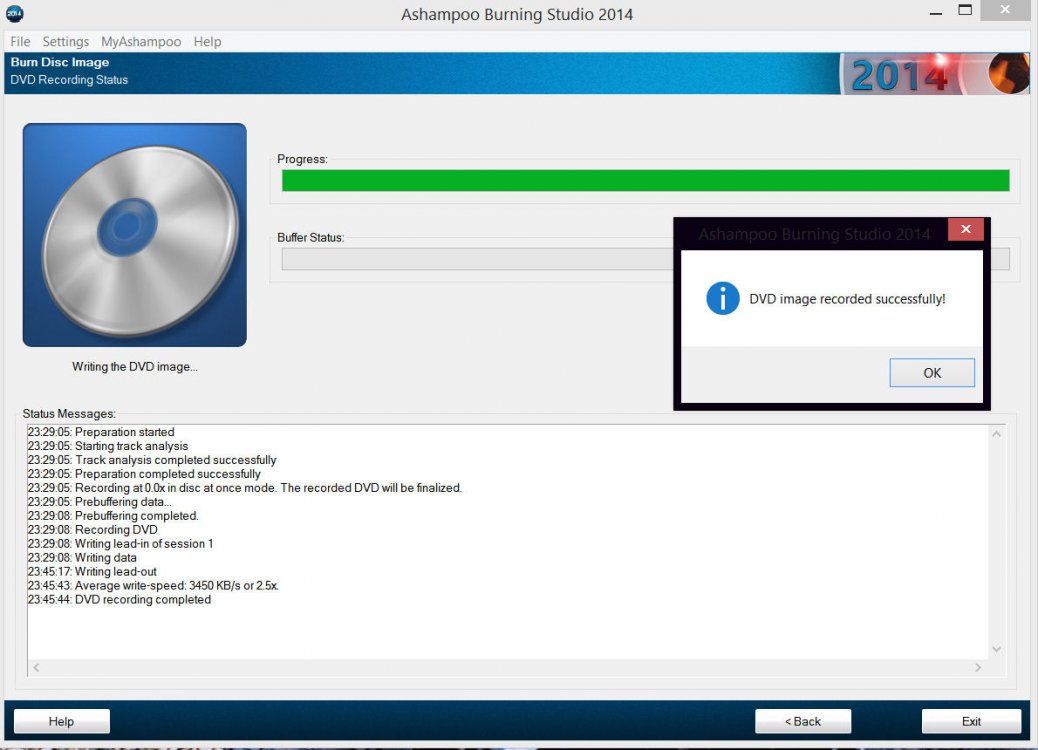Click the scroll down arrow in Status Messages

[x=996, y=649]
